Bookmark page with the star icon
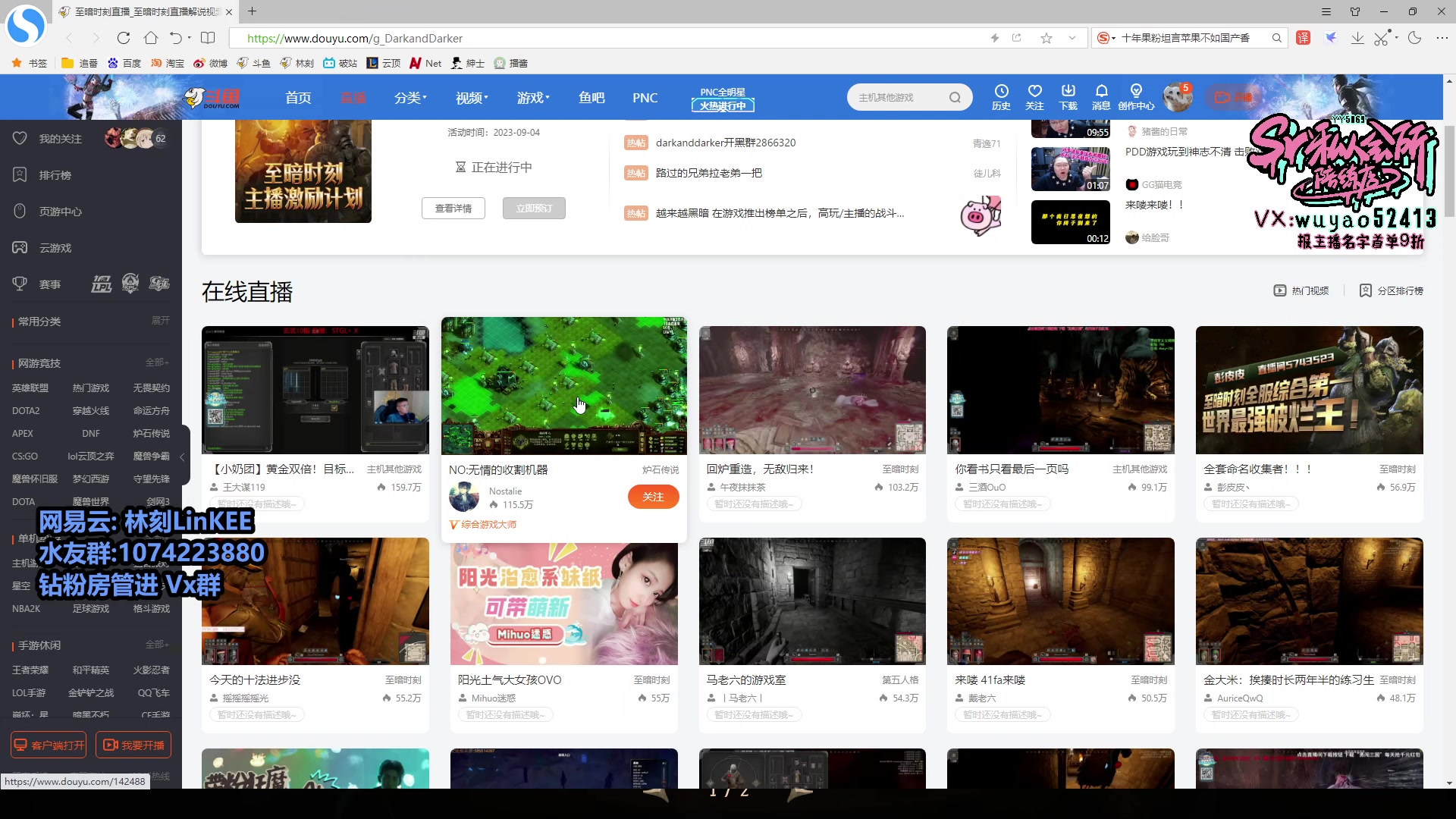Image resolution: width=1456 pixels, height=819 pixels. [1046, 38]
